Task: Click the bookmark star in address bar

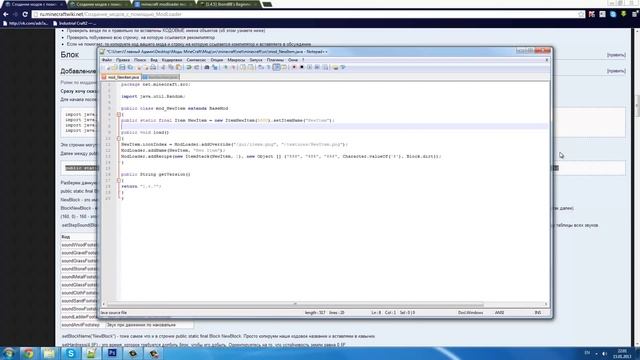Action: click(x=581, y=14)
